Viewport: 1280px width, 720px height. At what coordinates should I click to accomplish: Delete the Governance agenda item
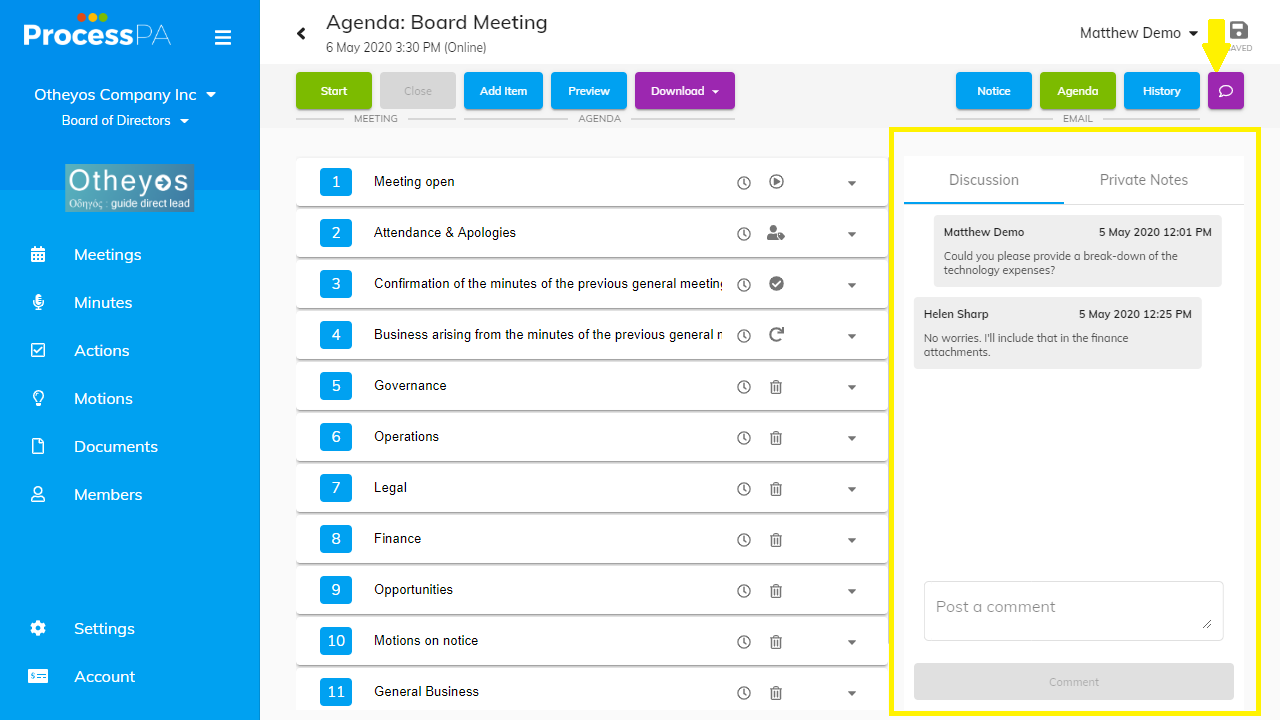pos(776,387)
